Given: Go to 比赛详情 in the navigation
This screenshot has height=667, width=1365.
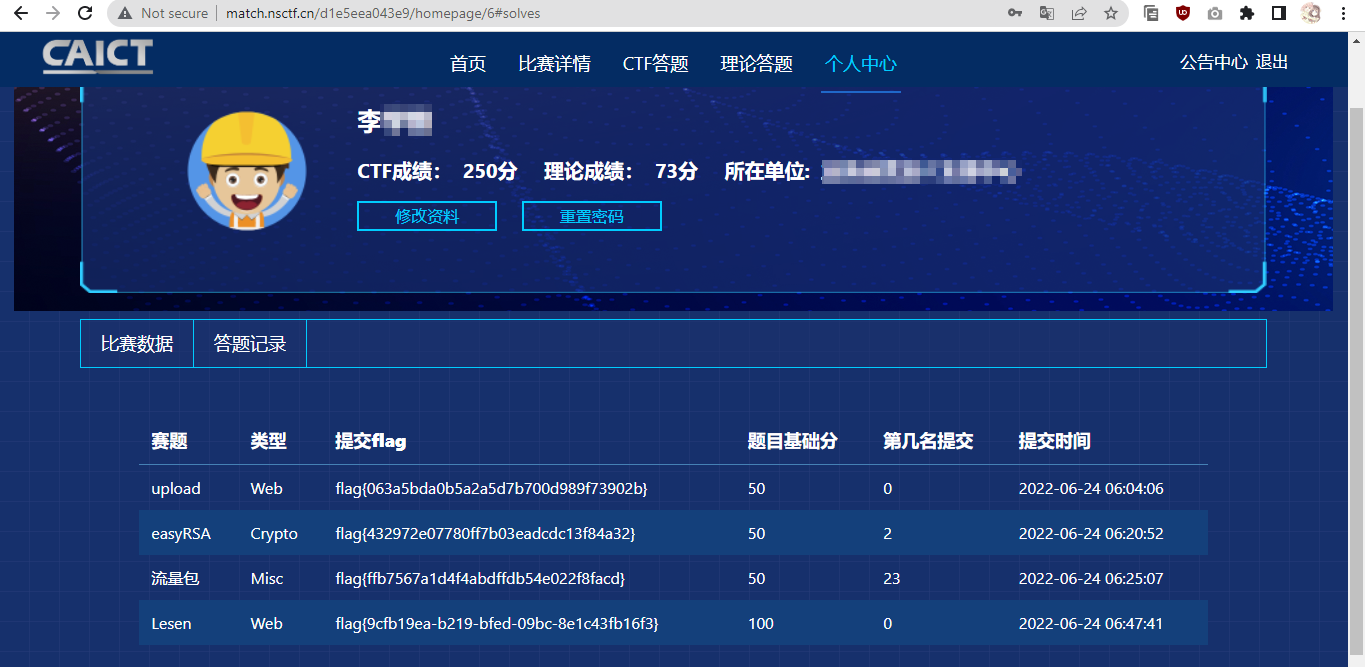Looking at the screenshot, I should coord(555,64).
